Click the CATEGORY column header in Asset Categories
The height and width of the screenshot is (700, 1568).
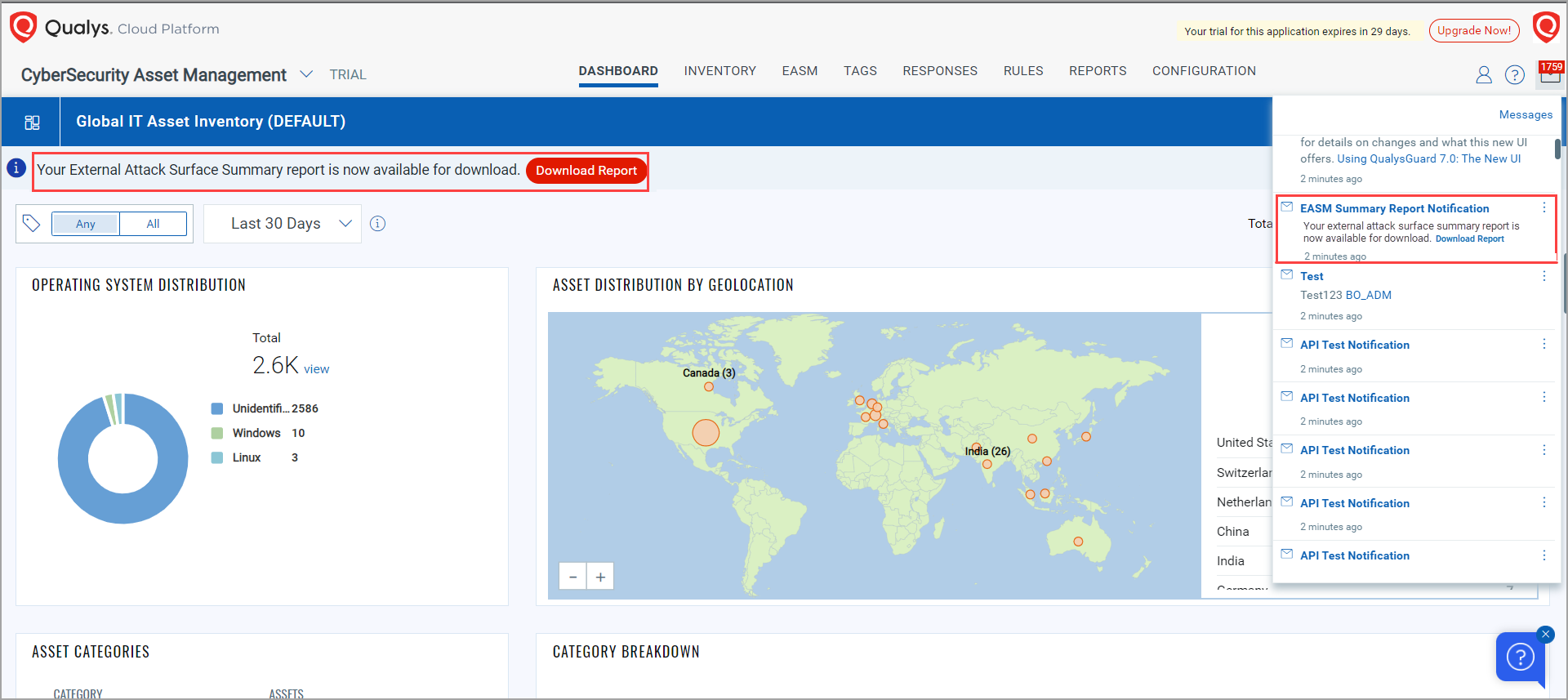coord(78,694)
